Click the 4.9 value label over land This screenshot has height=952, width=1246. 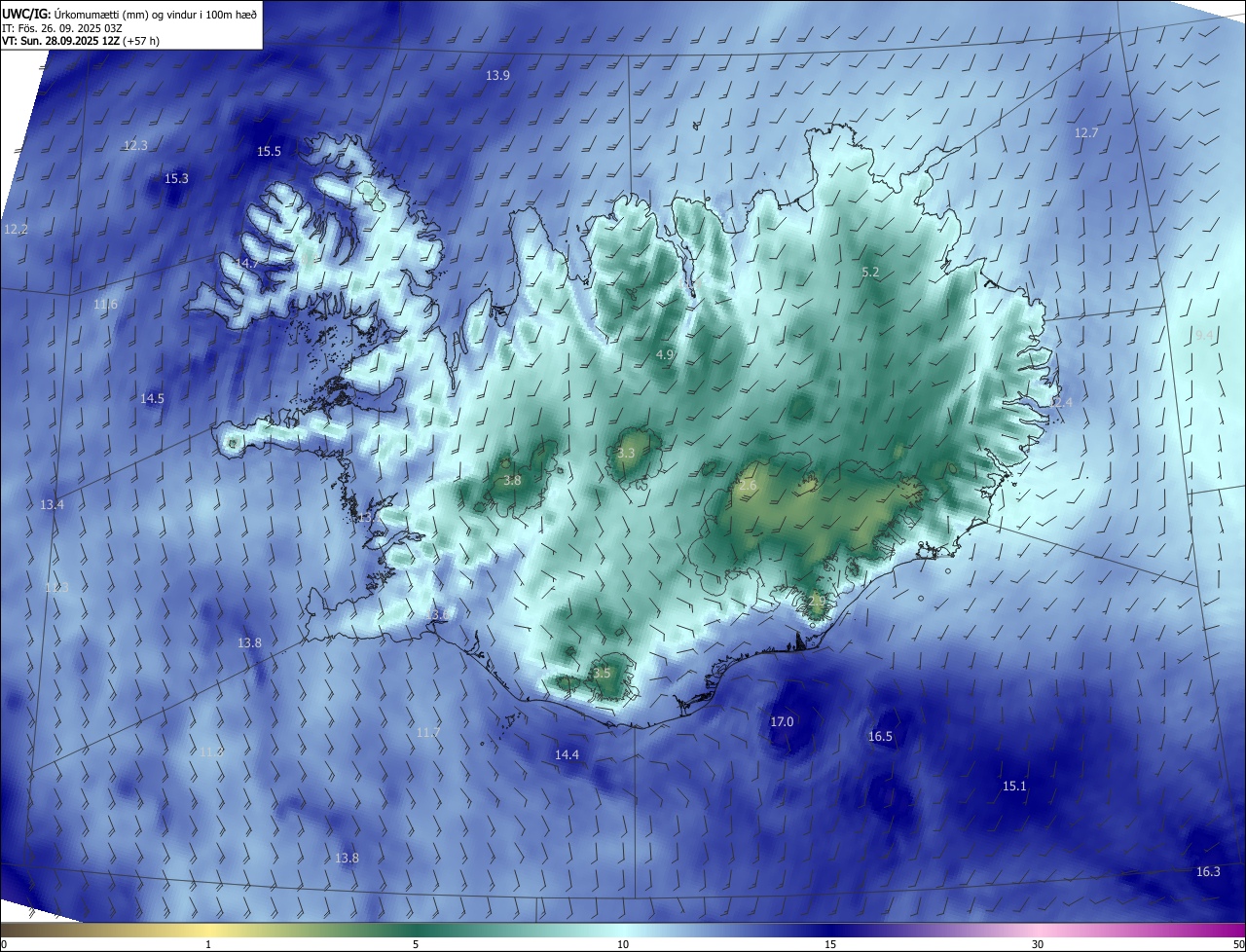coord(665,354)
